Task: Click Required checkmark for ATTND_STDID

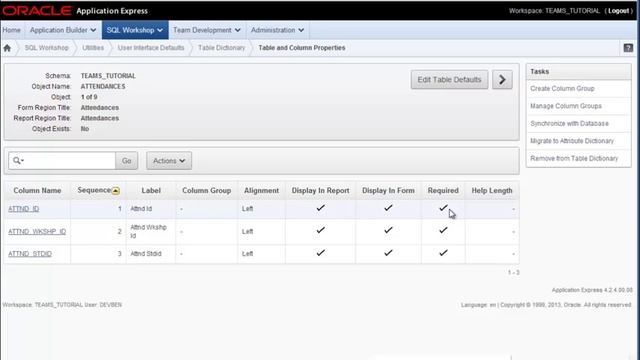Action: coord(443,253)
